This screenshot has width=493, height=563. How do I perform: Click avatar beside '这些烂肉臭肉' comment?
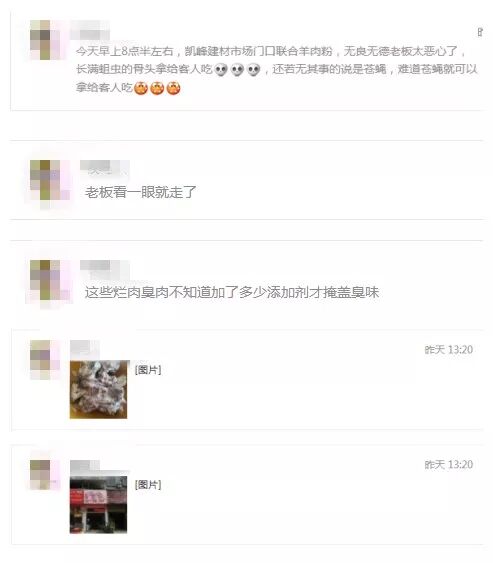pos(45,280)
